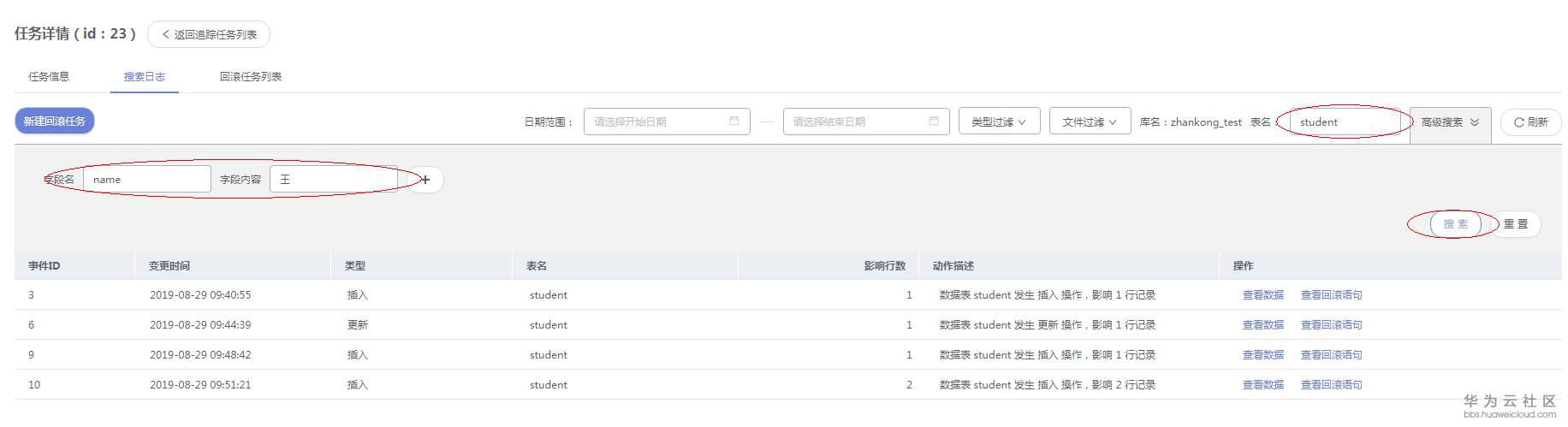Open the 文件过滤 file filter dropdown
Screen dimensions: 1568x427
click(x=1089, y=122)
